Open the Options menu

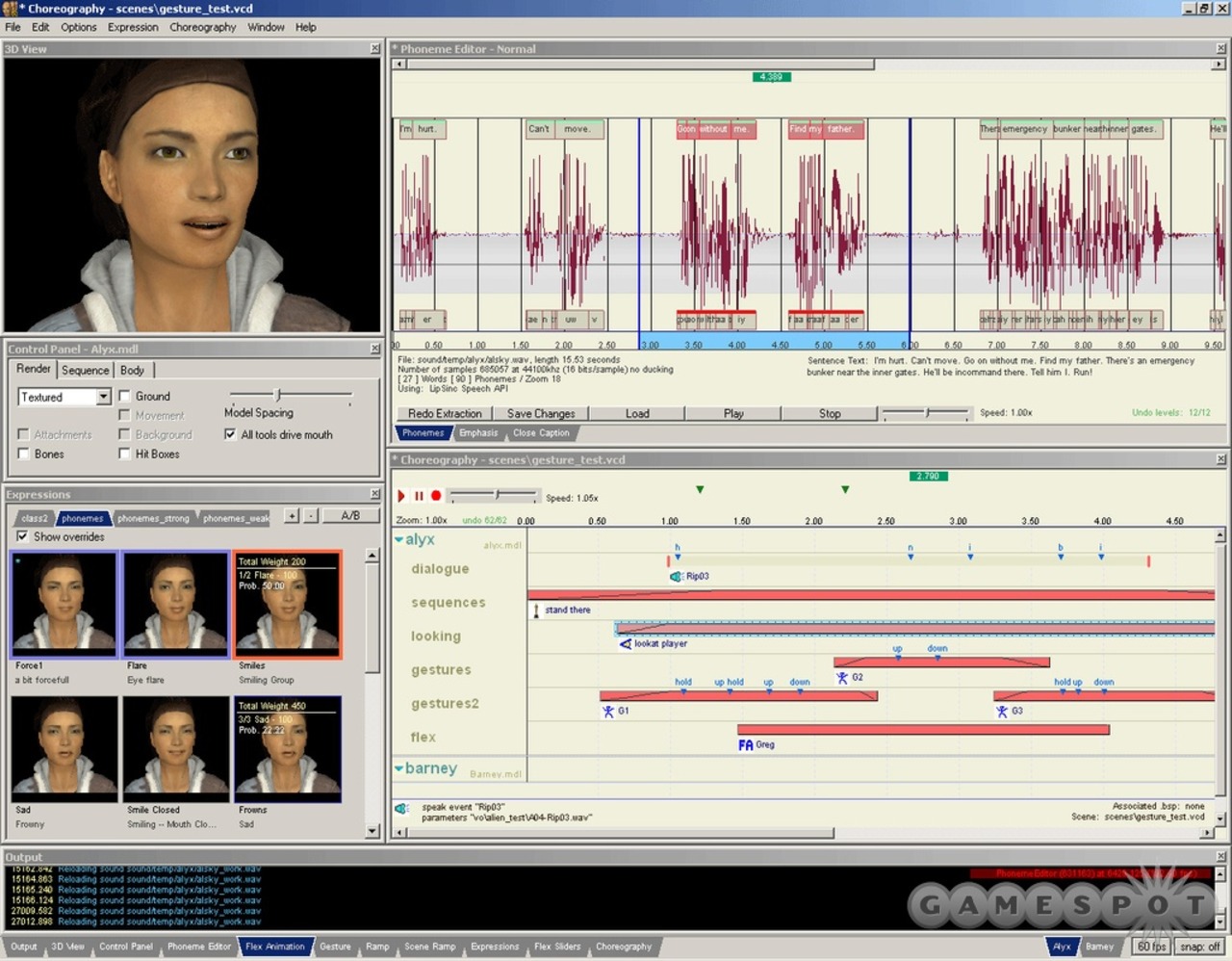click(78, 27)
